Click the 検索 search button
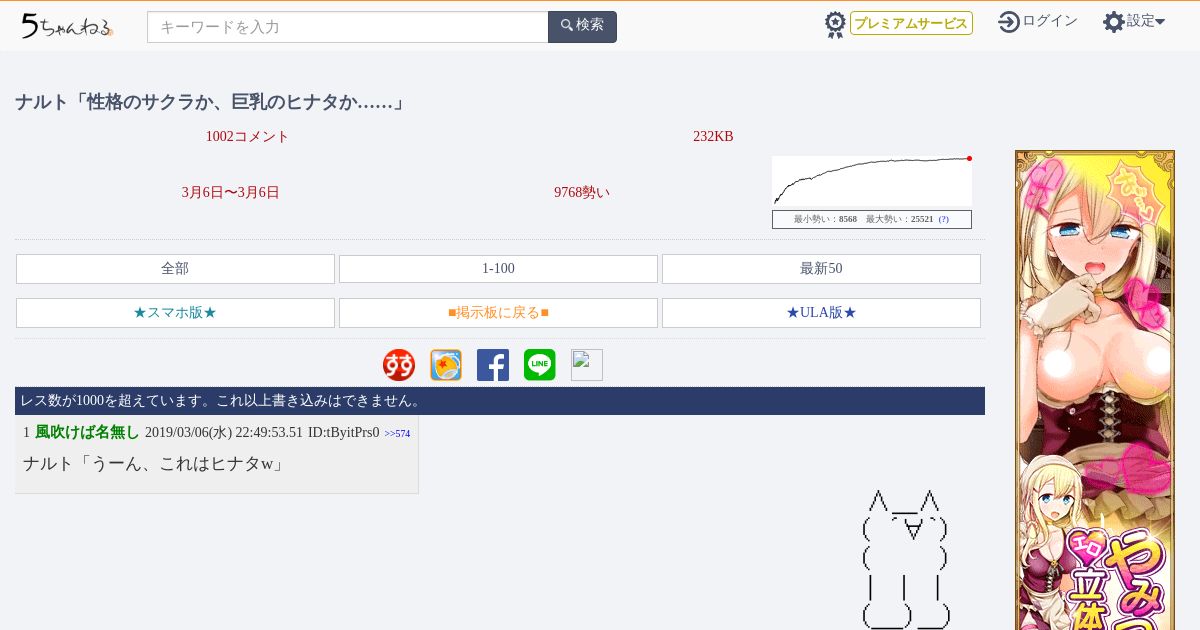The height and width of the screenshot is (630, 1200). point(583,27)
